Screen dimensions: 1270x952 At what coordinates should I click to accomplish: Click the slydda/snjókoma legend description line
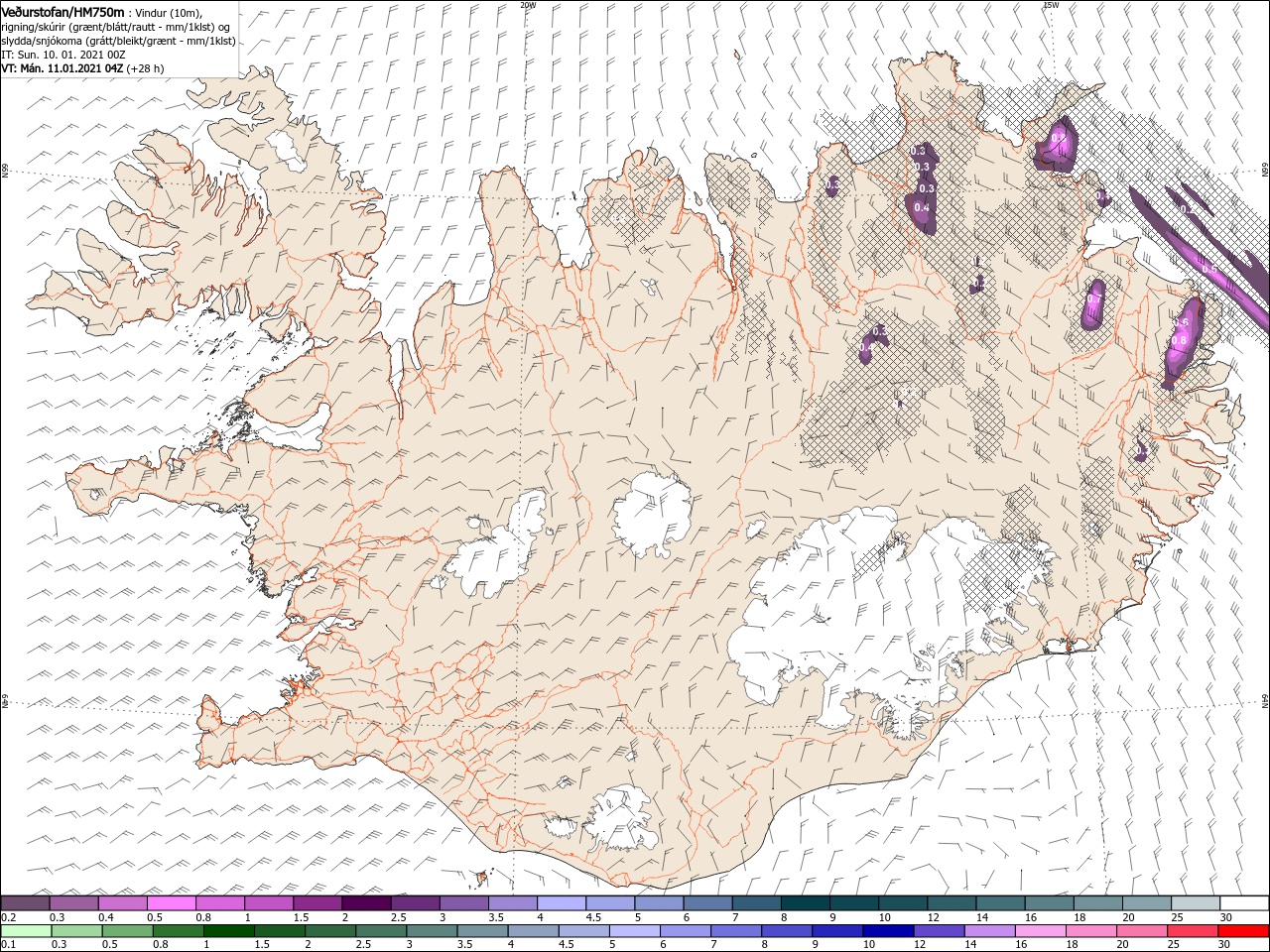[119, 41]
